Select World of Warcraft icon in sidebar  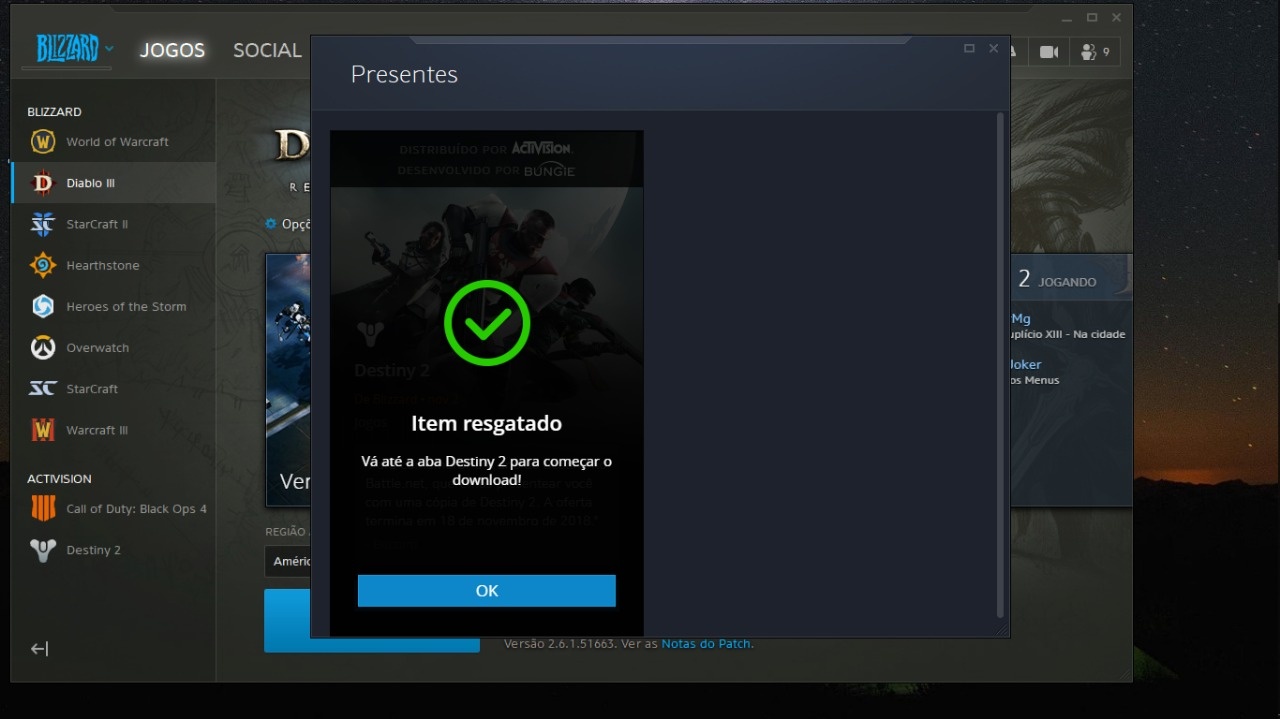click(43, 142)
